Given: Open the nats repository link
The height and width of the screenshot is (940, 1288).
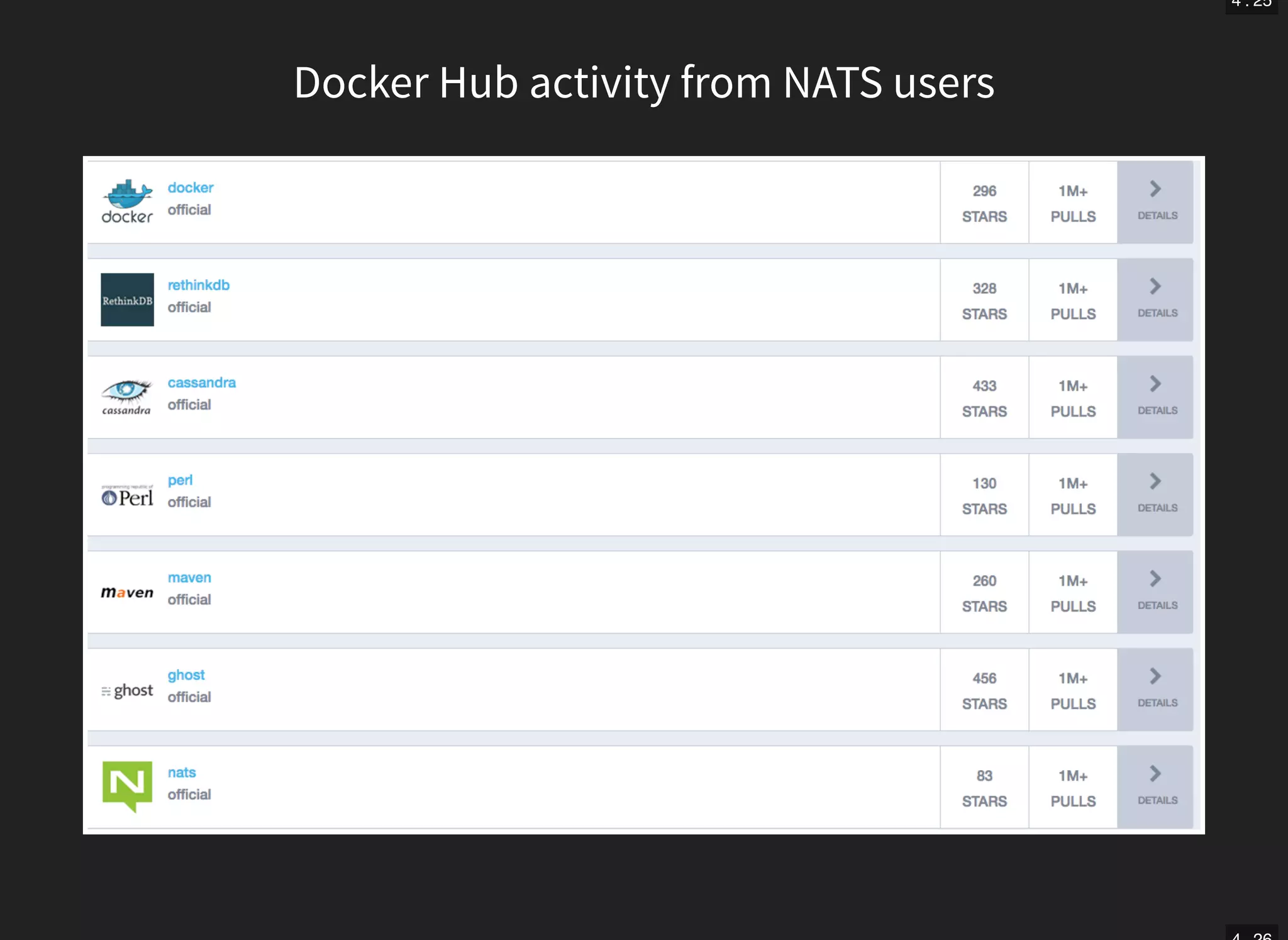Looking at the screenshot, I should coord(182,773).
